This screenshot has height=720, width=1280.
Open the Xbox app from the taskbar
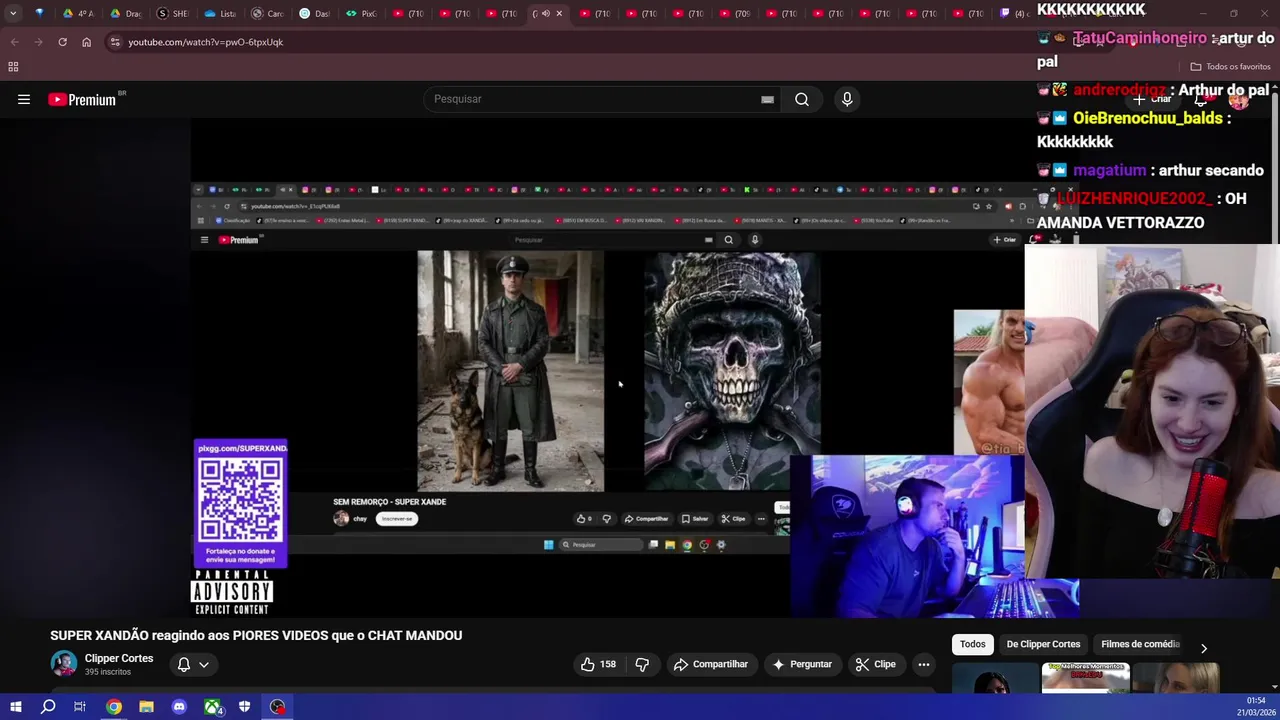[x=212, y=707]
